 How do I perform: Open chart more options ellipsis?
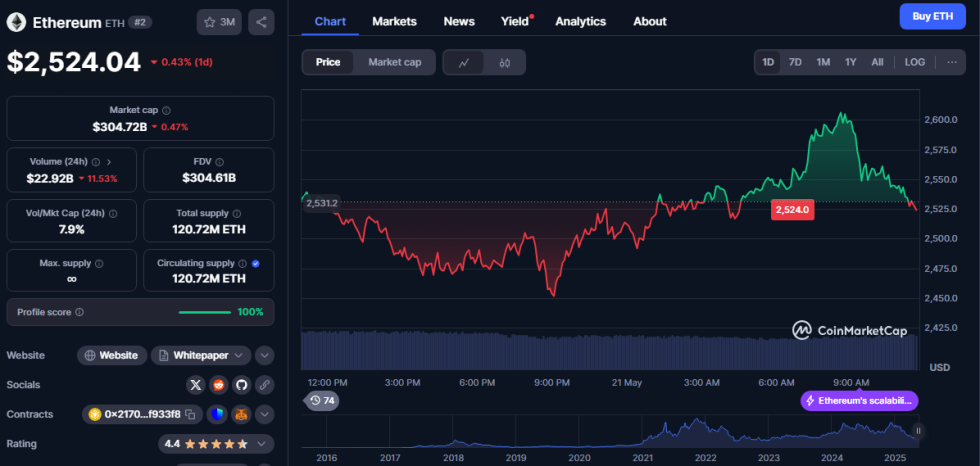[952, 62]
